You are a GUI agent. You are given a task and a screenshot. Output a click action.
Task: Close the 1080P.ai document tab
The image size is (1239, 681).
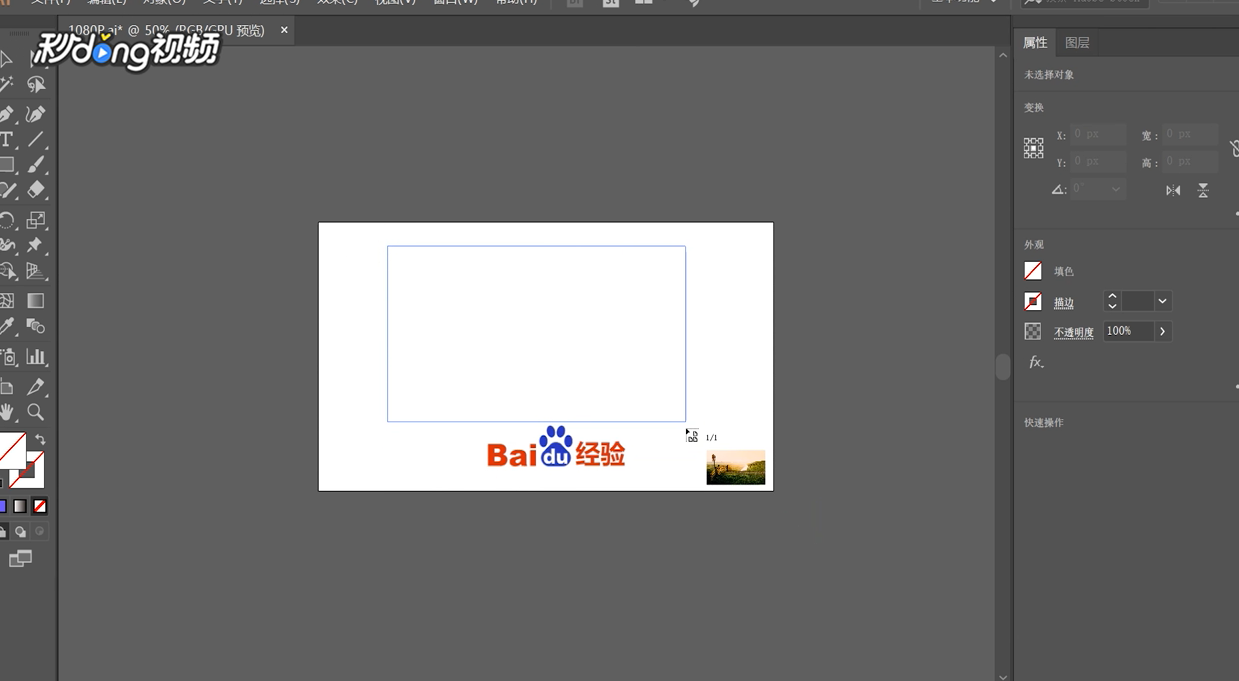(x=284, y=30)
